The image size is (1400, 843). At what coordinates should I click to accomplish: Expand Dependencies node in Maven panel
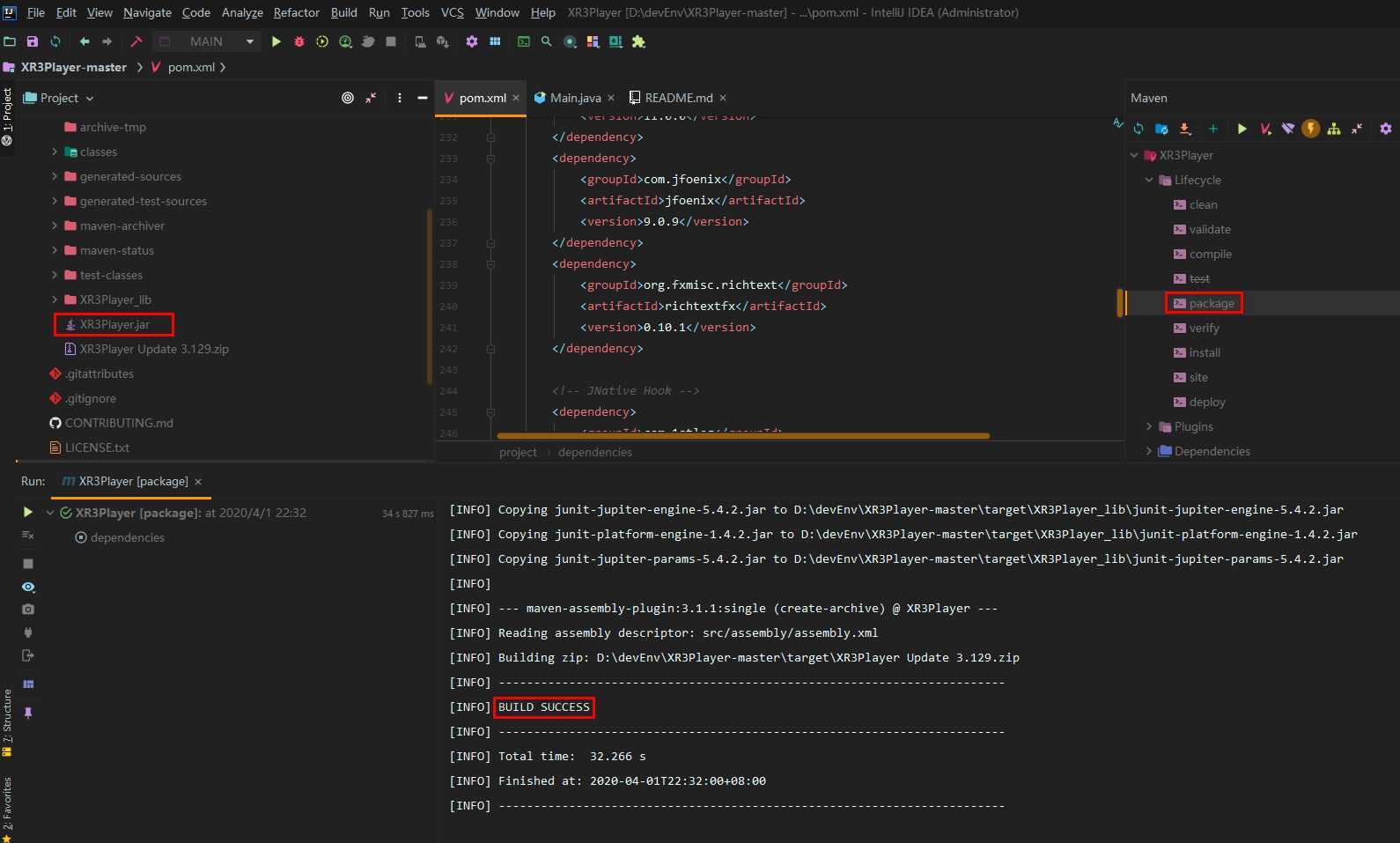point(1148,451)
